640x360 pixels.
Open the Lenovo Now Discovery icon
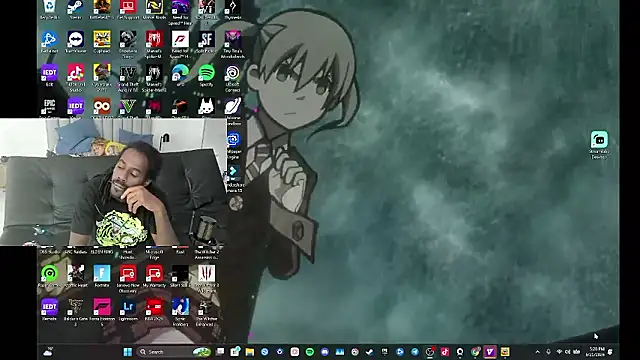pyautogui.click(x=128, y=279)
